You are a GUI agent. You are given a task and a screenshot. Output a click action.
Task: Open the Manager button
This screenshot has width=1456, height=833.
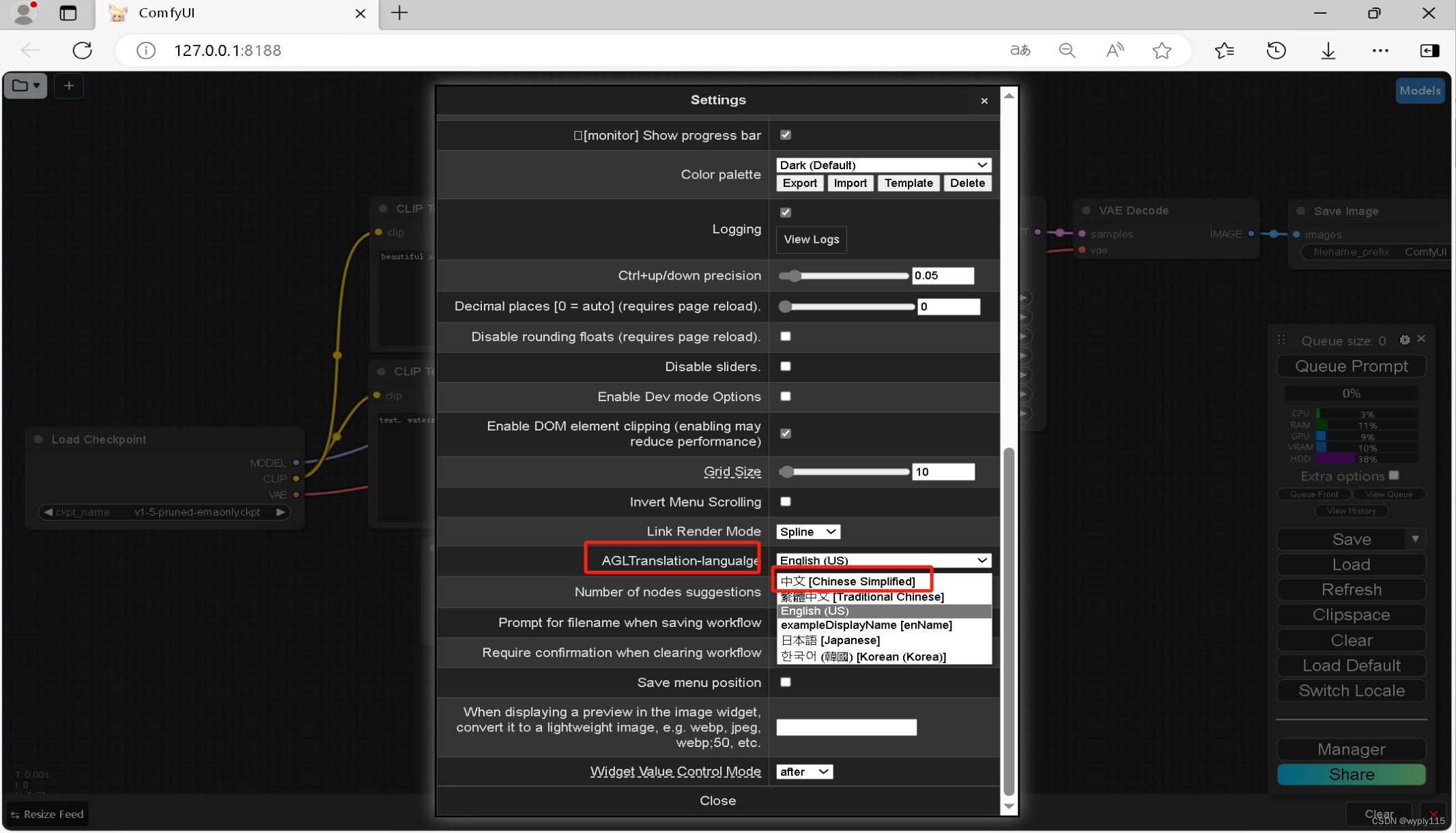point(1351,749)
